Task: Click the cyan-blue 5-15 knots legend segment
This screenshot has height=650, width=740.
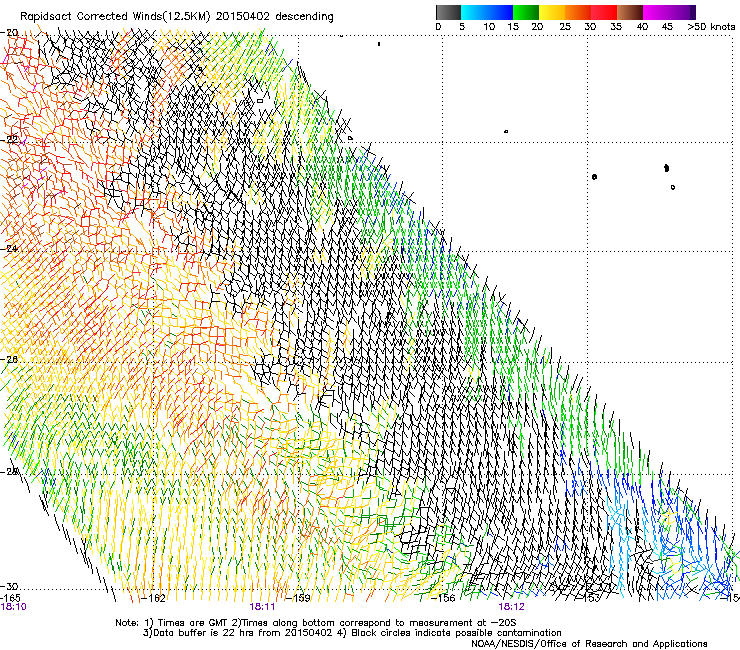Action: 487,12
